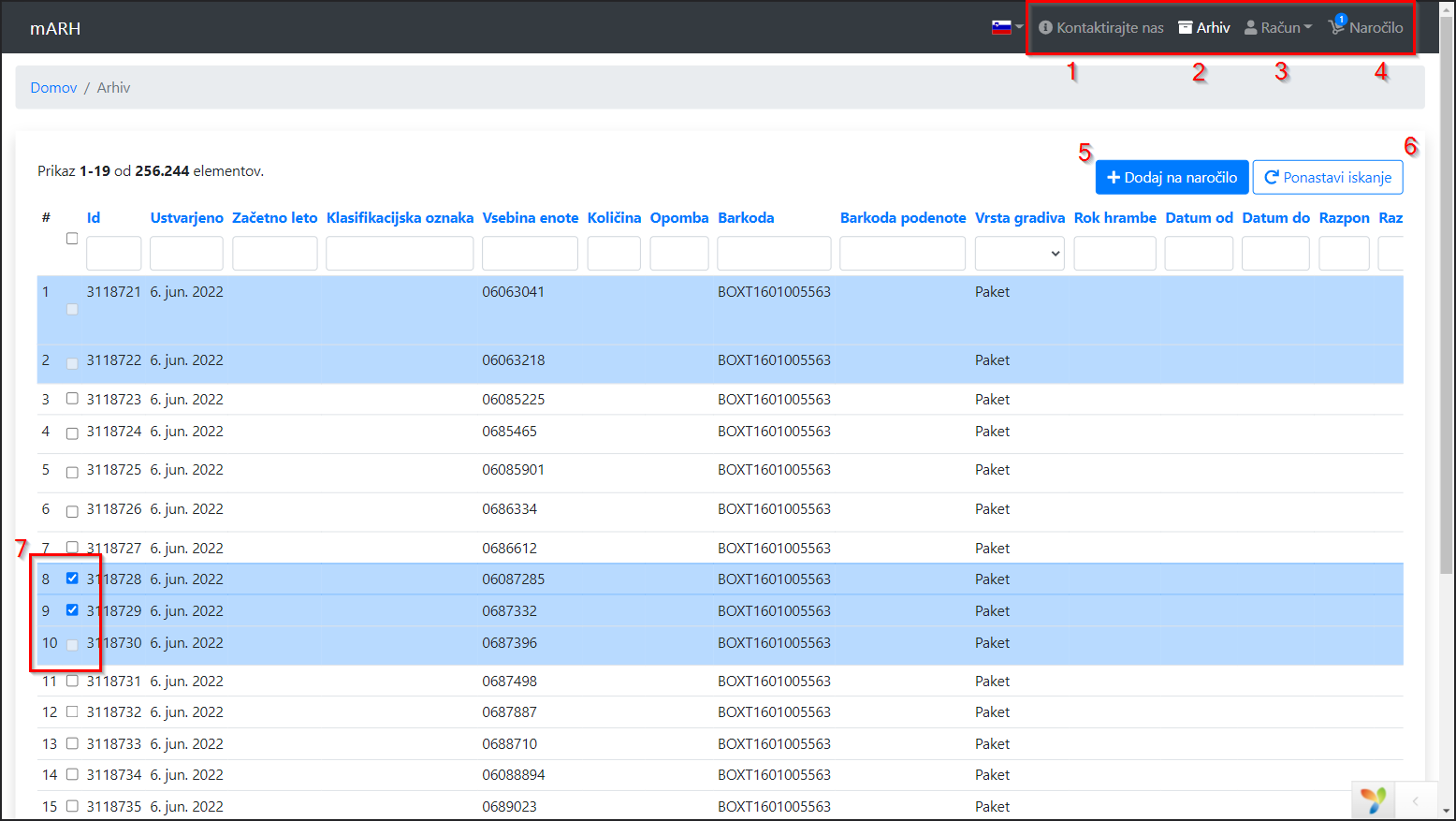This screenshot has width=1456, height=821.
Task: Open the Kontaktirajte nas menu item
Action: pos(1110,28)
